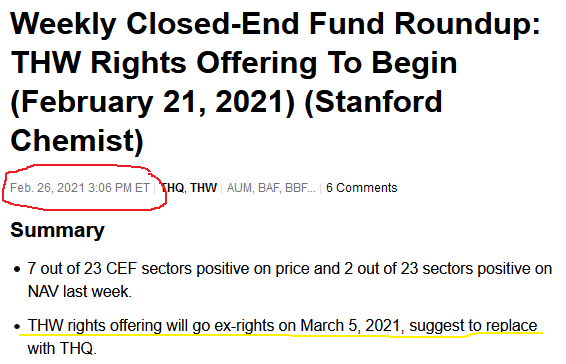Click the (February 21, 2021) text in headline
Image resolution: width=566 pixels, height=364 pixels.
click(153, 102)
